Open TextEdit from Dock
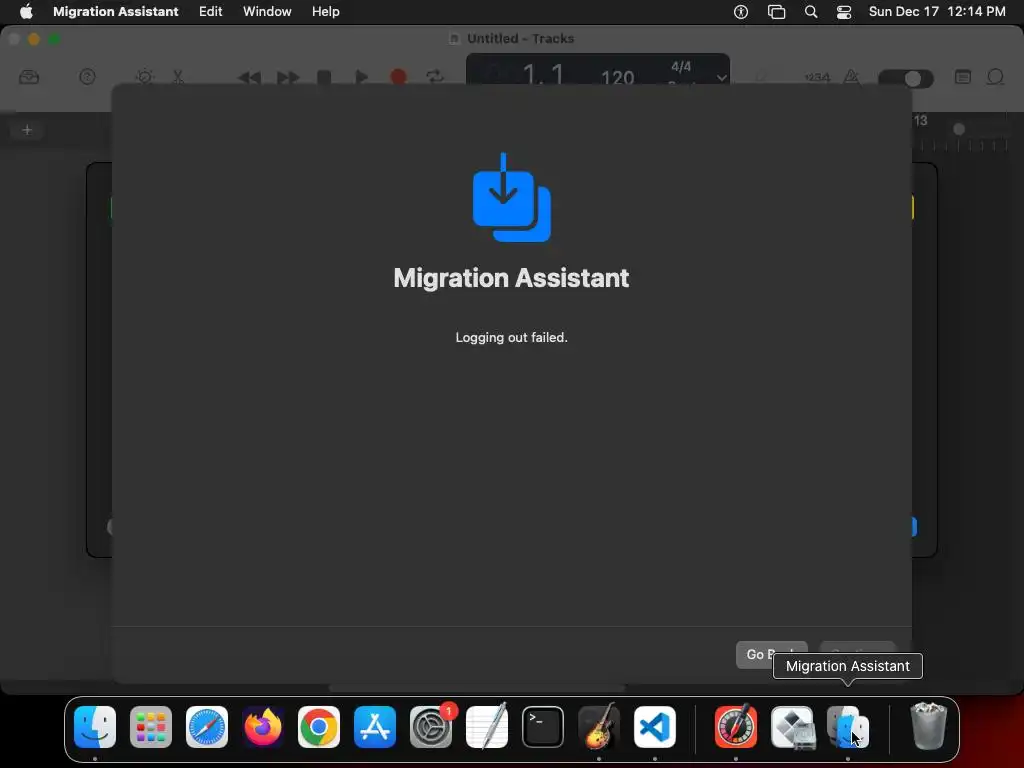The height and width of the screenshot is (768, 1024). point(487,727)
